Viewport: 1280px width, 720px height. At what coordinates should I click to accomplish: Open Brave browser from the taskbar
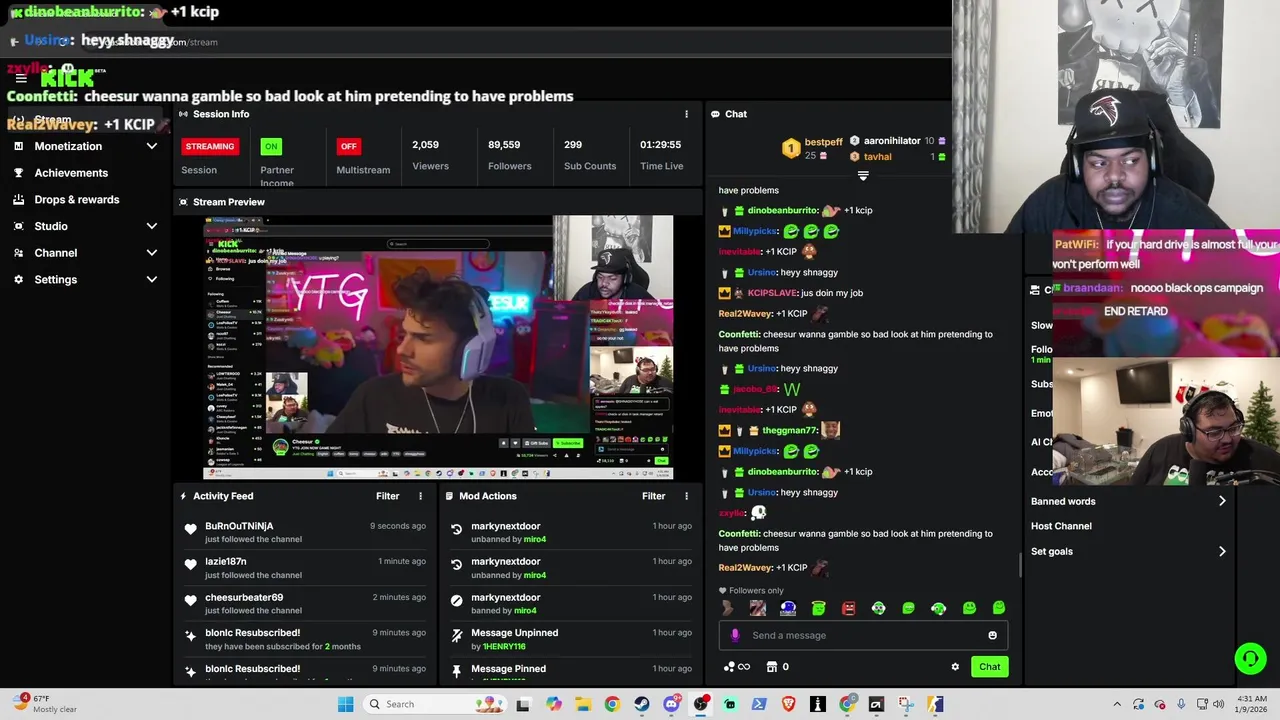click(x=788, y=704)
